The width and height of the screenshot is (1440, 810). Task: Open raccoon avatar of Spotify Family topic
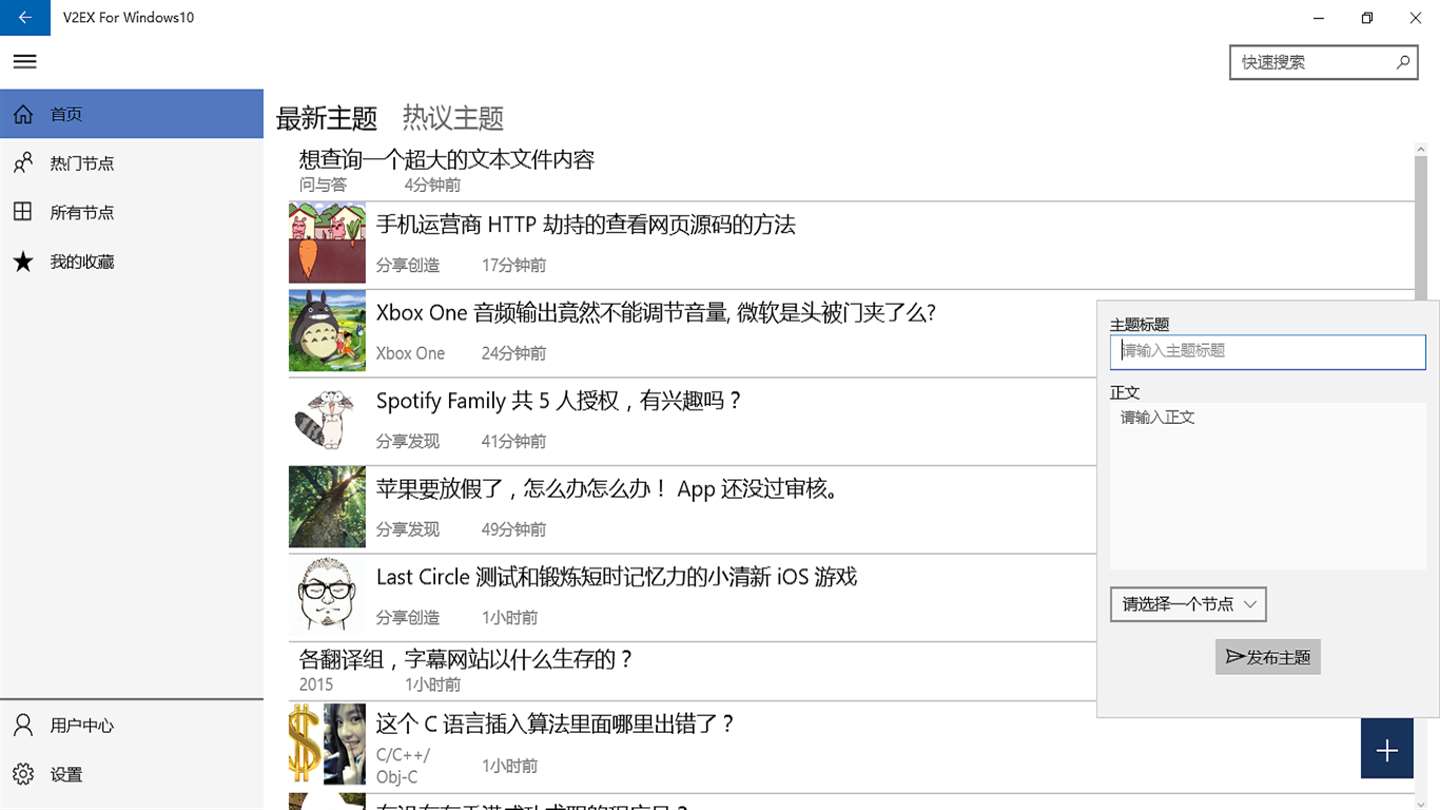(327, 419)
